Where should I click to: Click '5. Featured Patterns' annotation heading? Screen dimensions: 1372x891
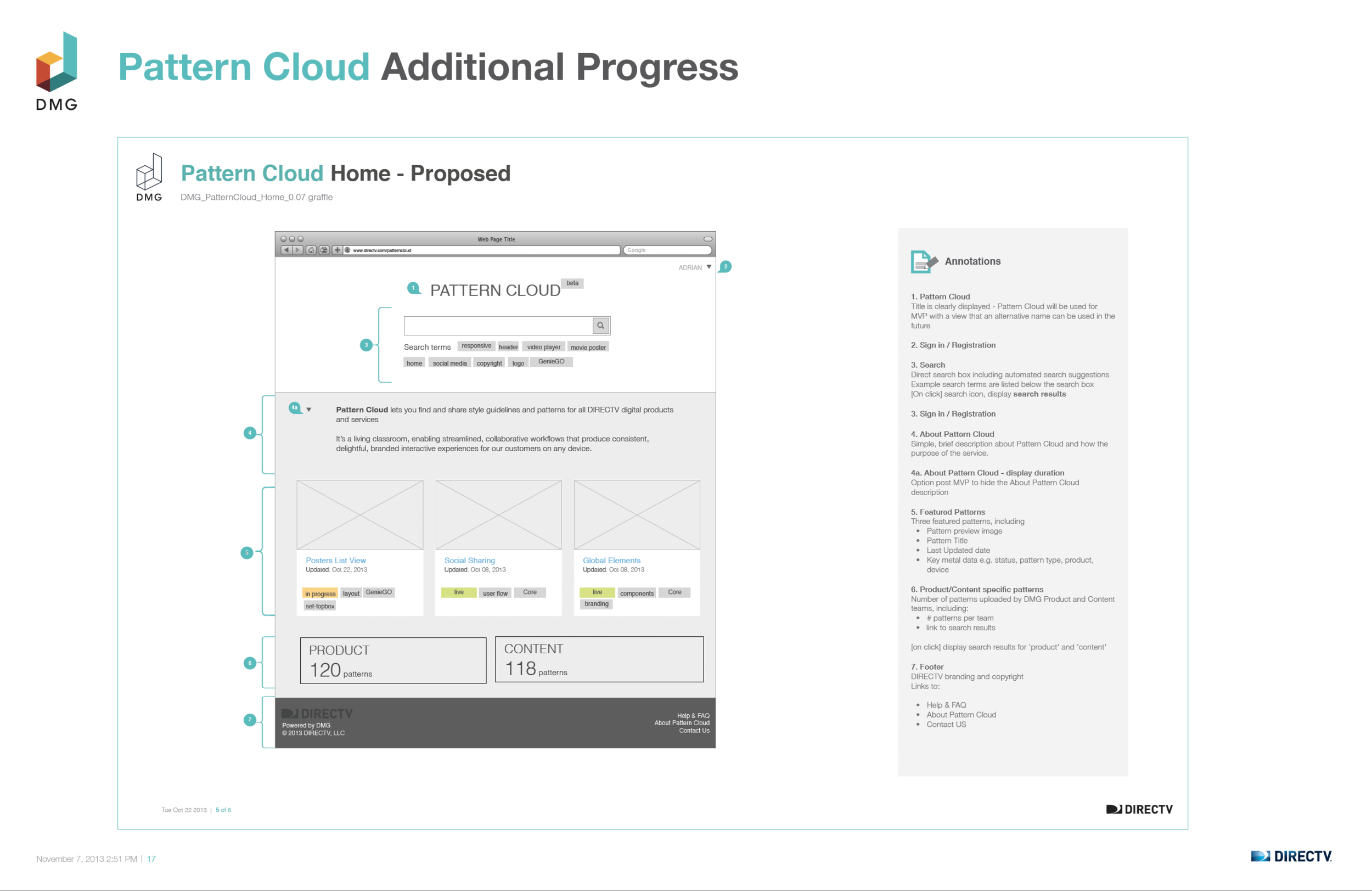pos(948,512)
